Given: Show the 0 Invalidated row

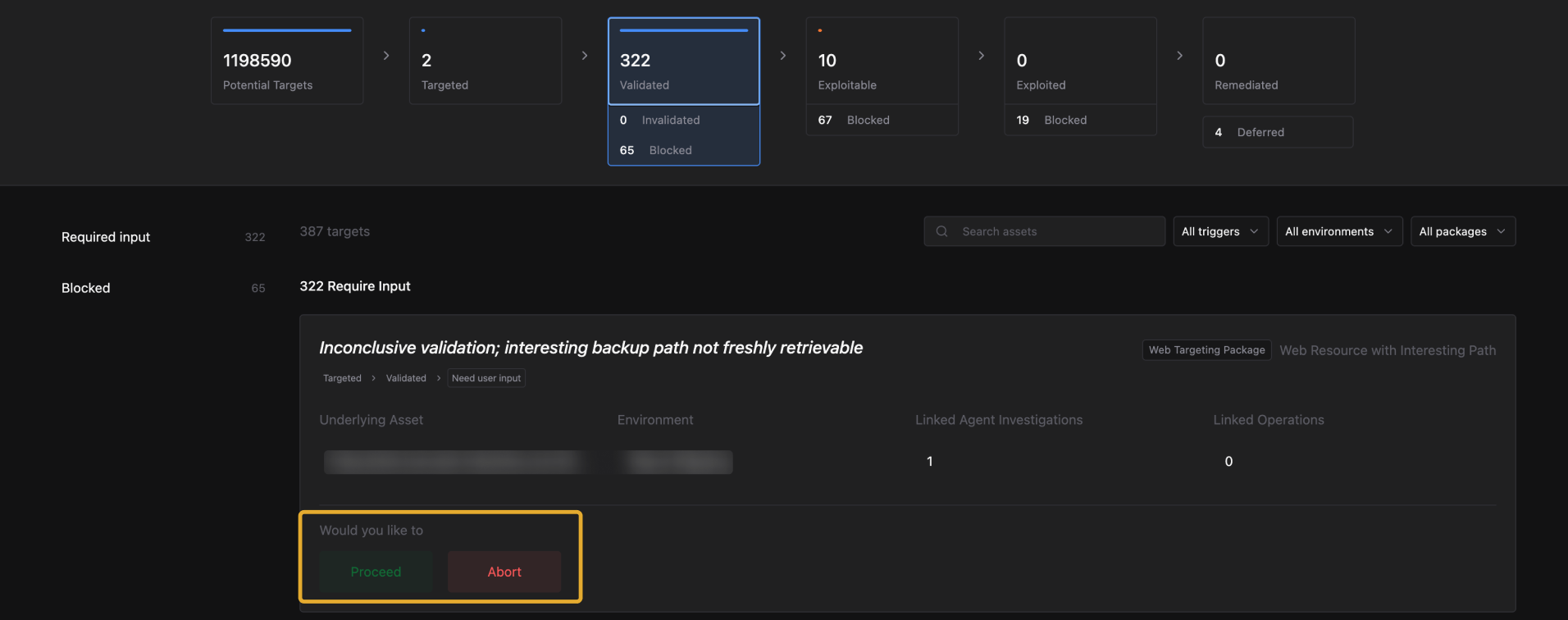Looking at the screenshot, I should [684, 120].
